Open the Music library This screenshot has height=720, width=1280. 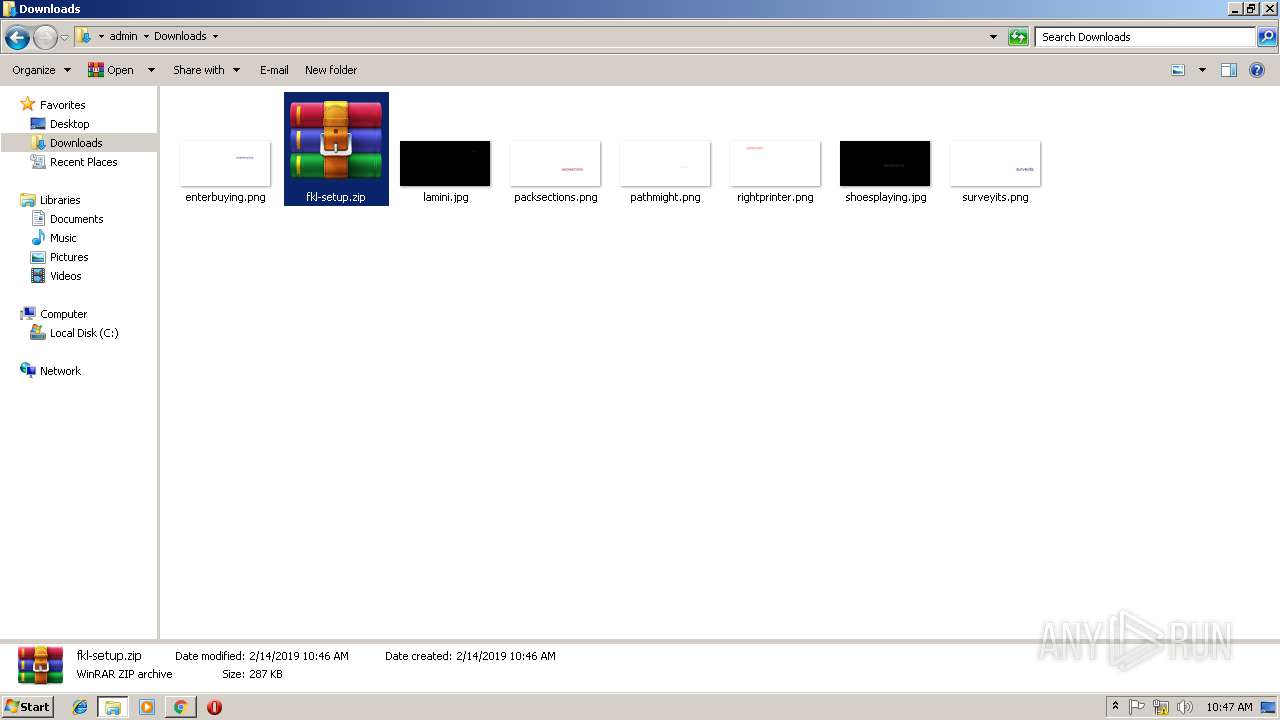(63, 238)
